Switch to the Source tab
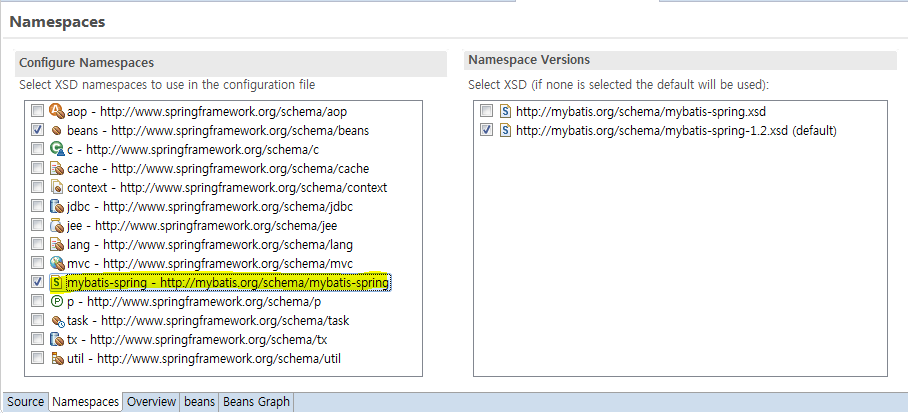Viewport: 908px width, 413px height. pos(25,402)
